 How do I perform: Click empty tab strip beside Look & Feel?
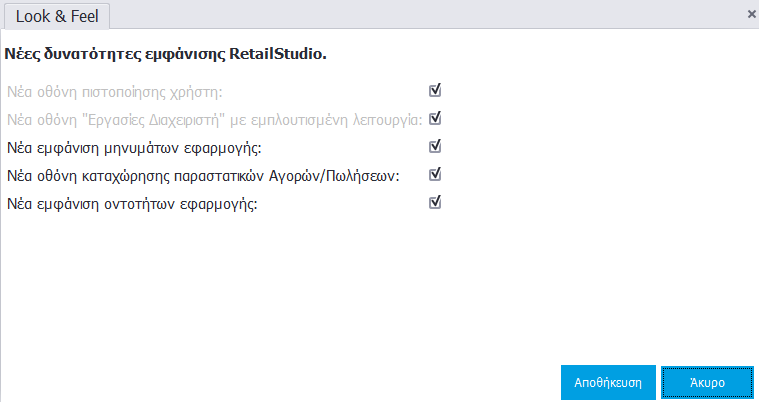[x=400, y=15]
